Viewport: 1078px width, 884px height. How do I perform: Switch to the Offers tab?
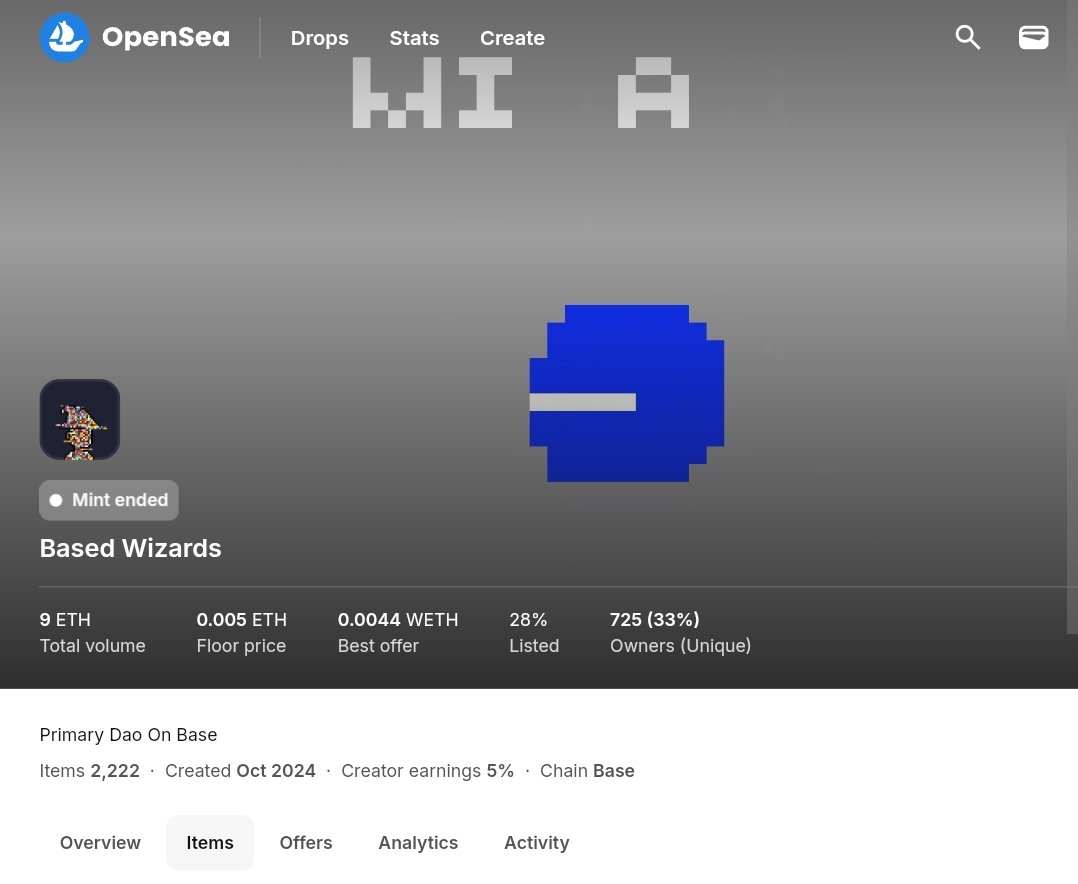point(306,843)
